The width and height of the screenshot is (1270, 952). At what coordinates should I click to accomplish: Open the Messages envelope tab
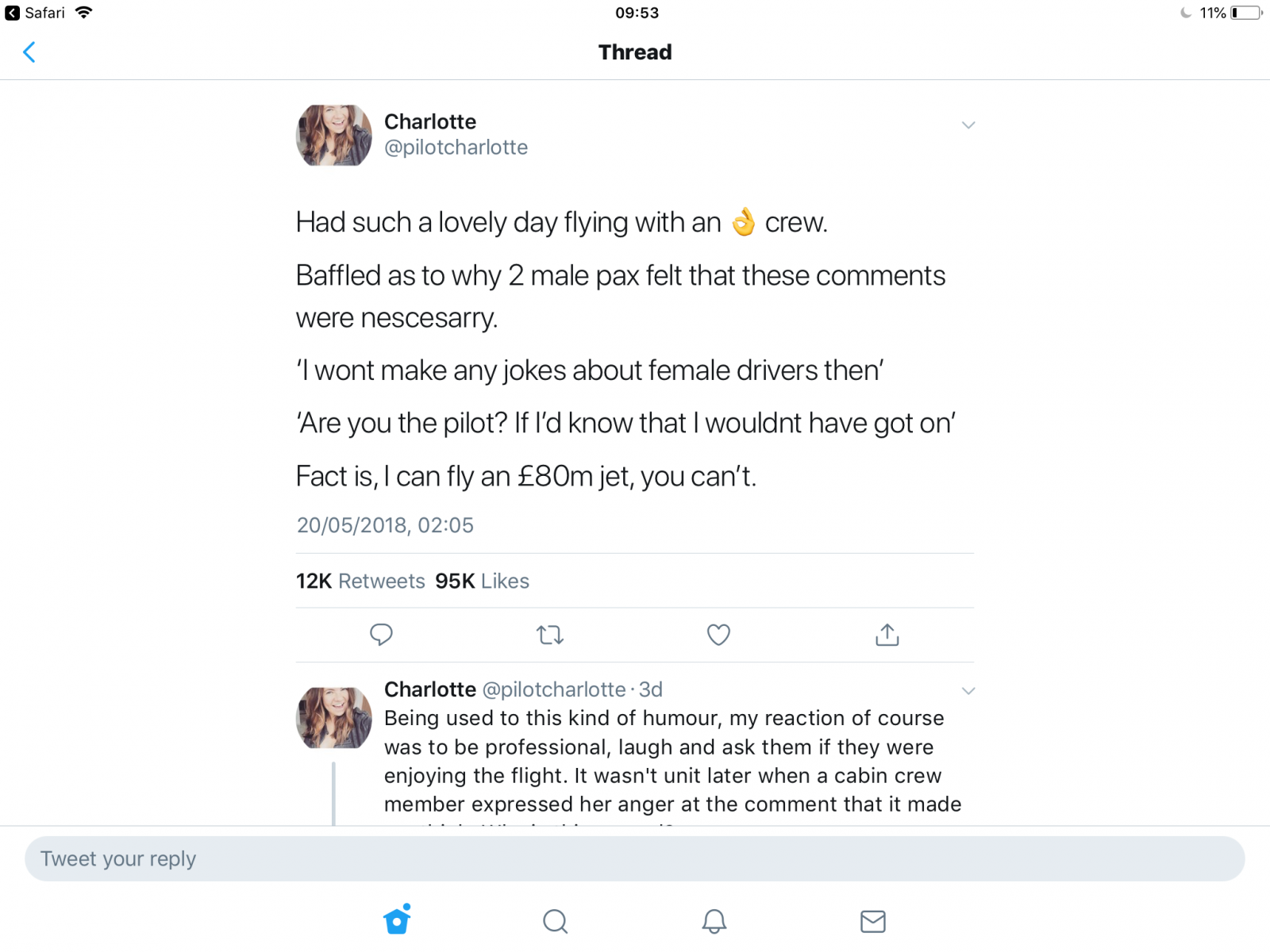pyautogui.click(x=872, y=921)
